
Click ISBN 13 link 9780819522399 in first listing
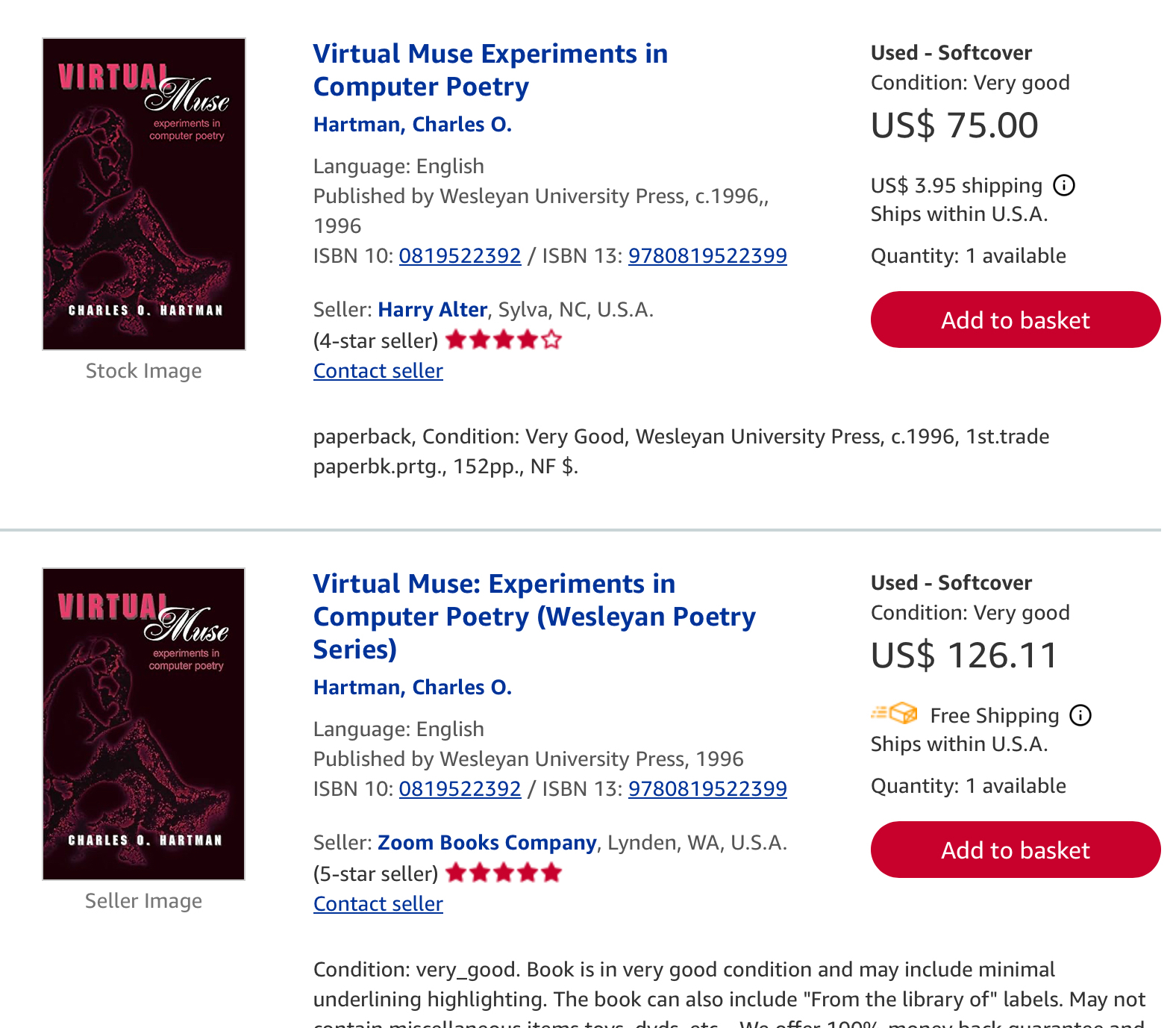[x=707, y=256]
